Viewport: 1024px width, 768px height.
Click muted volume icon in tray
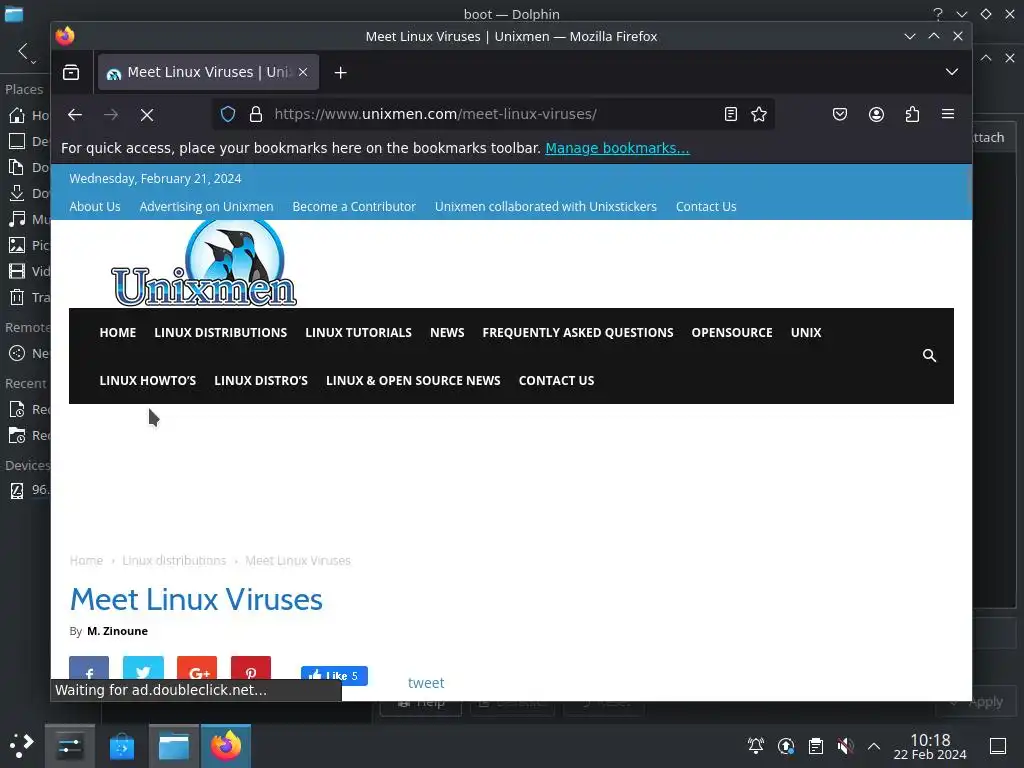(x=845, y=746)
